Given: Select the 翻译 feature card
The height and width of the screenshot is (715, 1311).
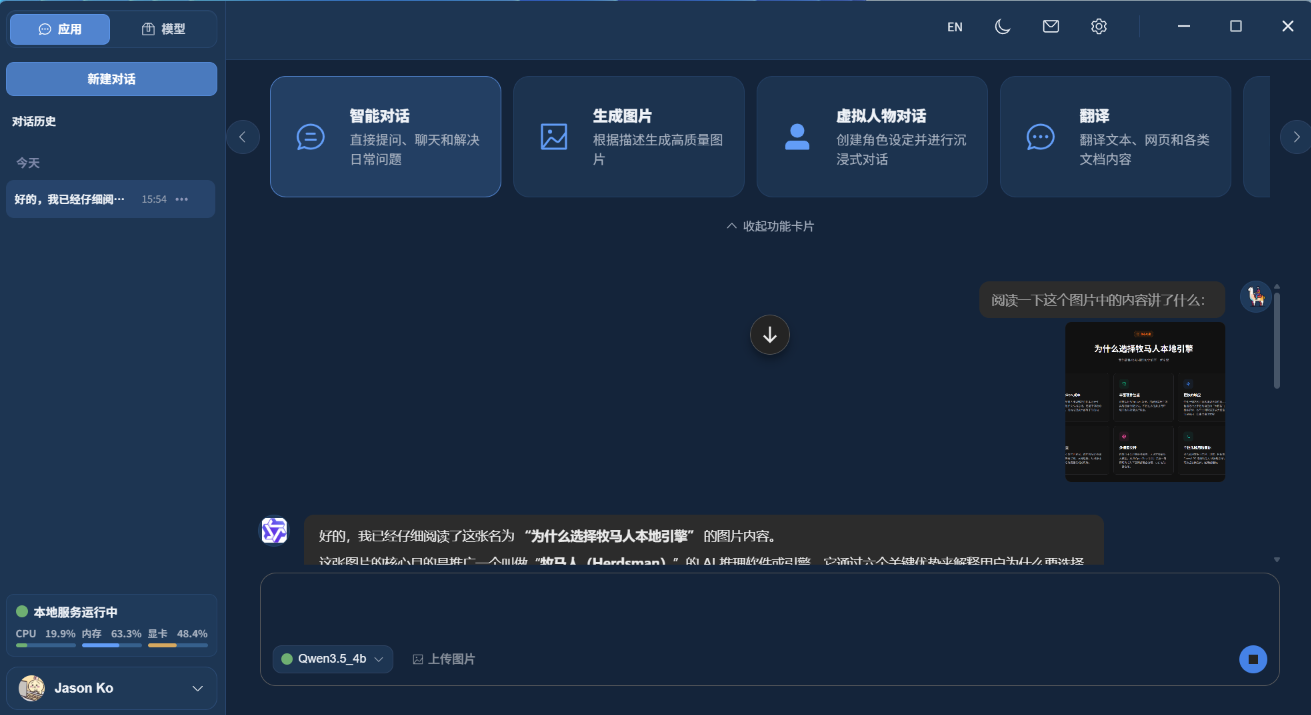Looking at the screenshot, I should (1115, 137).
